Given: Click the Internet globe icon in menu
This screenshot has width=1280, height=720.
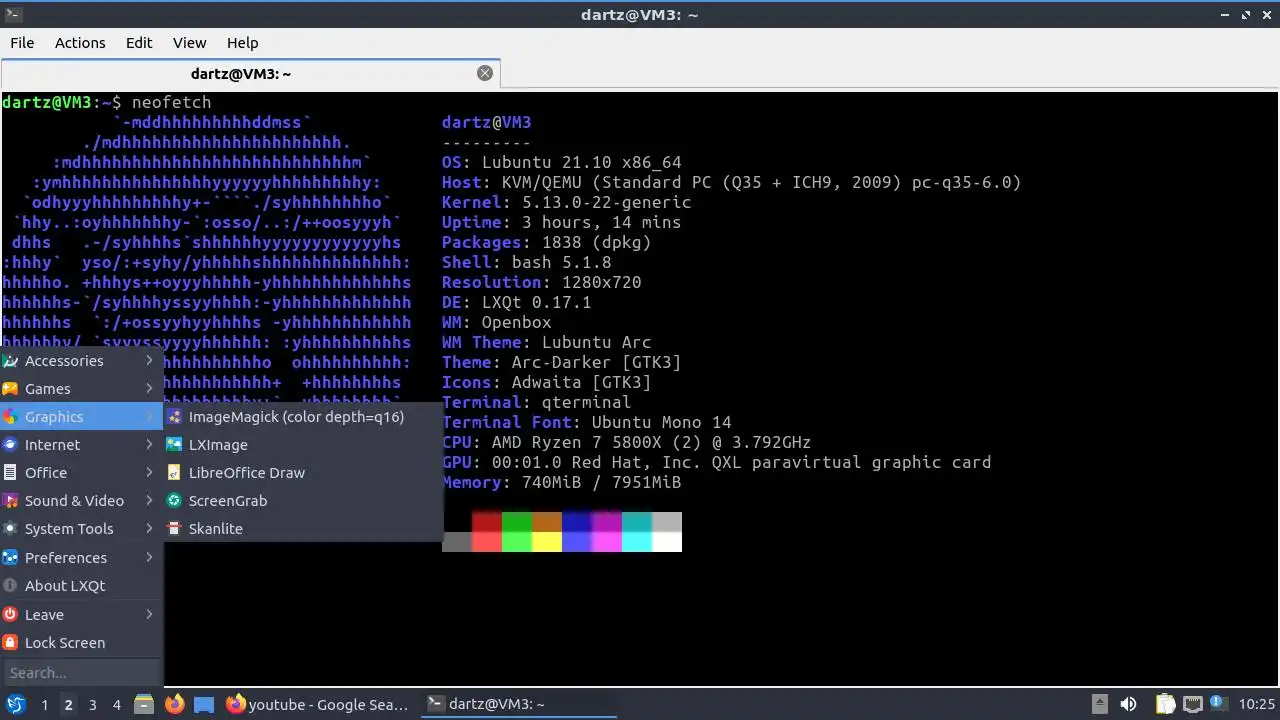Looking at the screenshot, I should tap(10, 445).
